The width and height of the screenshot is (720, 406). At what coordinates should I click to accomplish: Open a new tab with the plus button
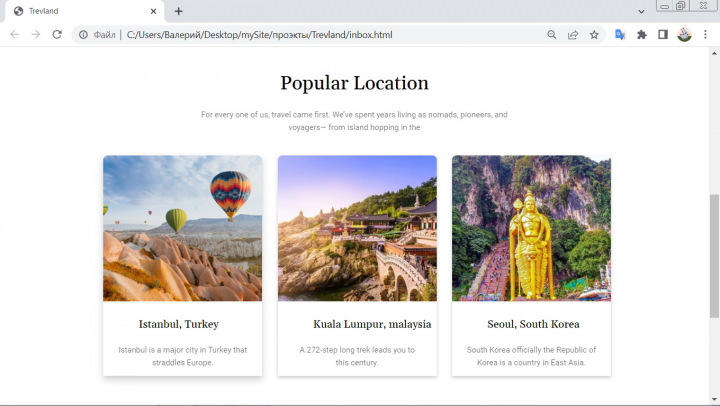[x=179, y=11]
